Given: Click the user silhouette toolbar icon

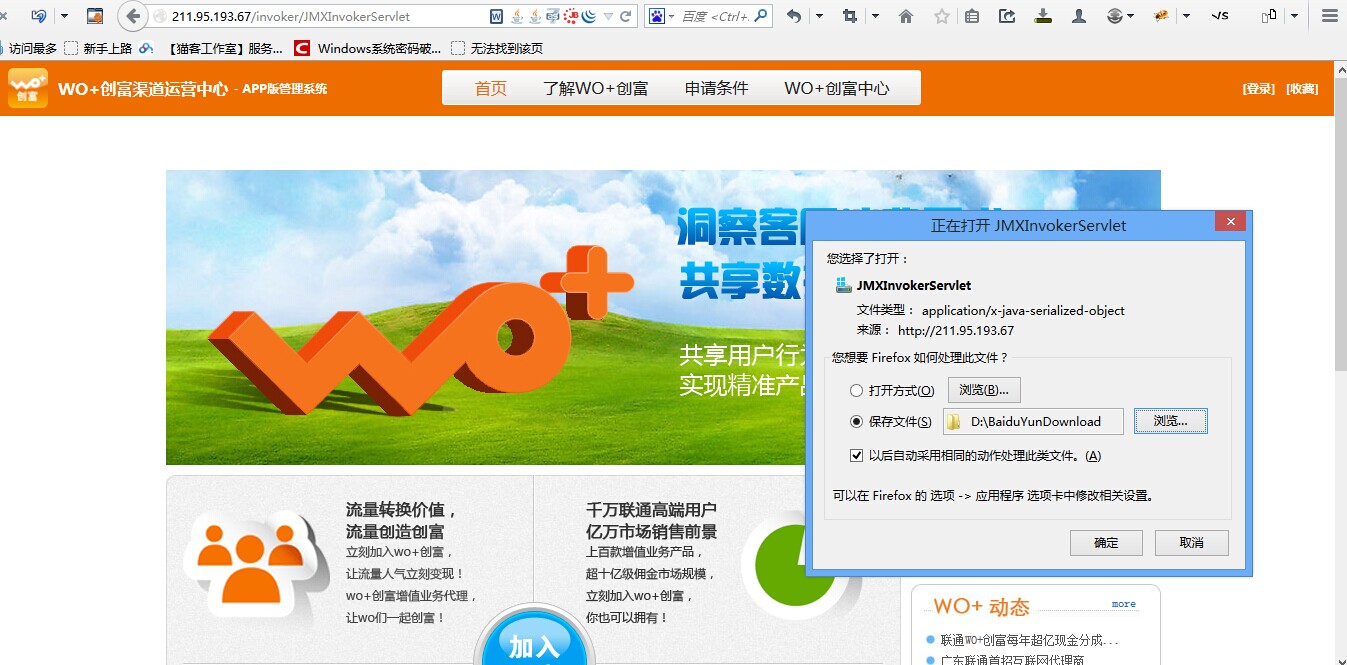Looking at the screenshot, I should click(1079, 16).
